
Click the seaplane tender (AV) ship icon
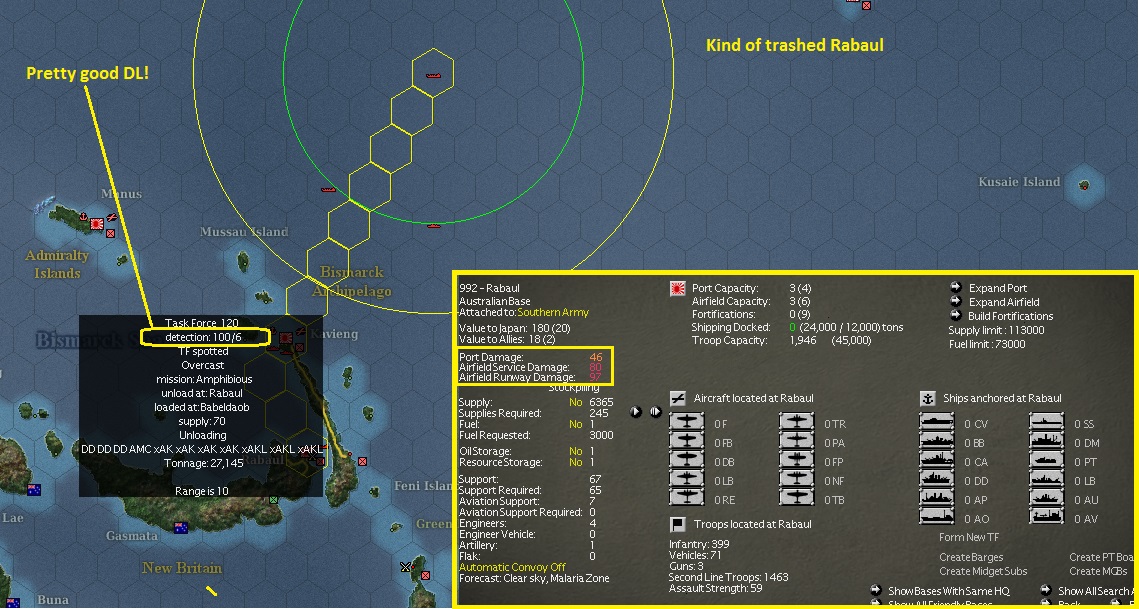[1047, 518]
